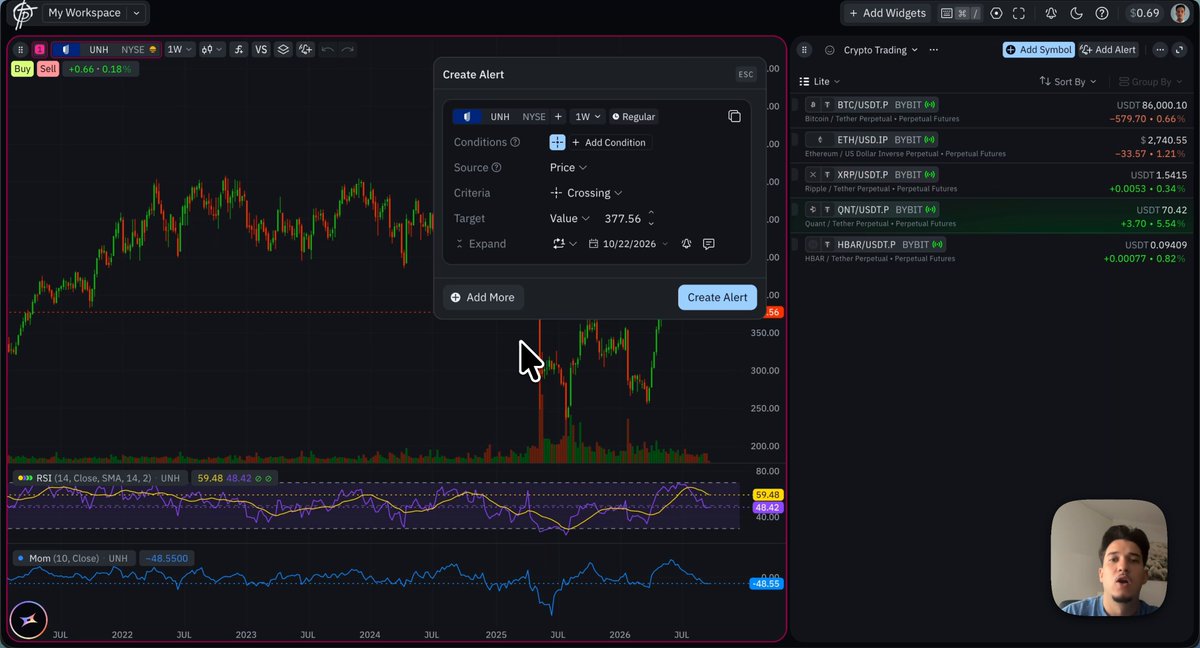Viewport: 1200px width, 648px height.
Task: Maximize the watchlist widget panel
Action: point(1181,50)
